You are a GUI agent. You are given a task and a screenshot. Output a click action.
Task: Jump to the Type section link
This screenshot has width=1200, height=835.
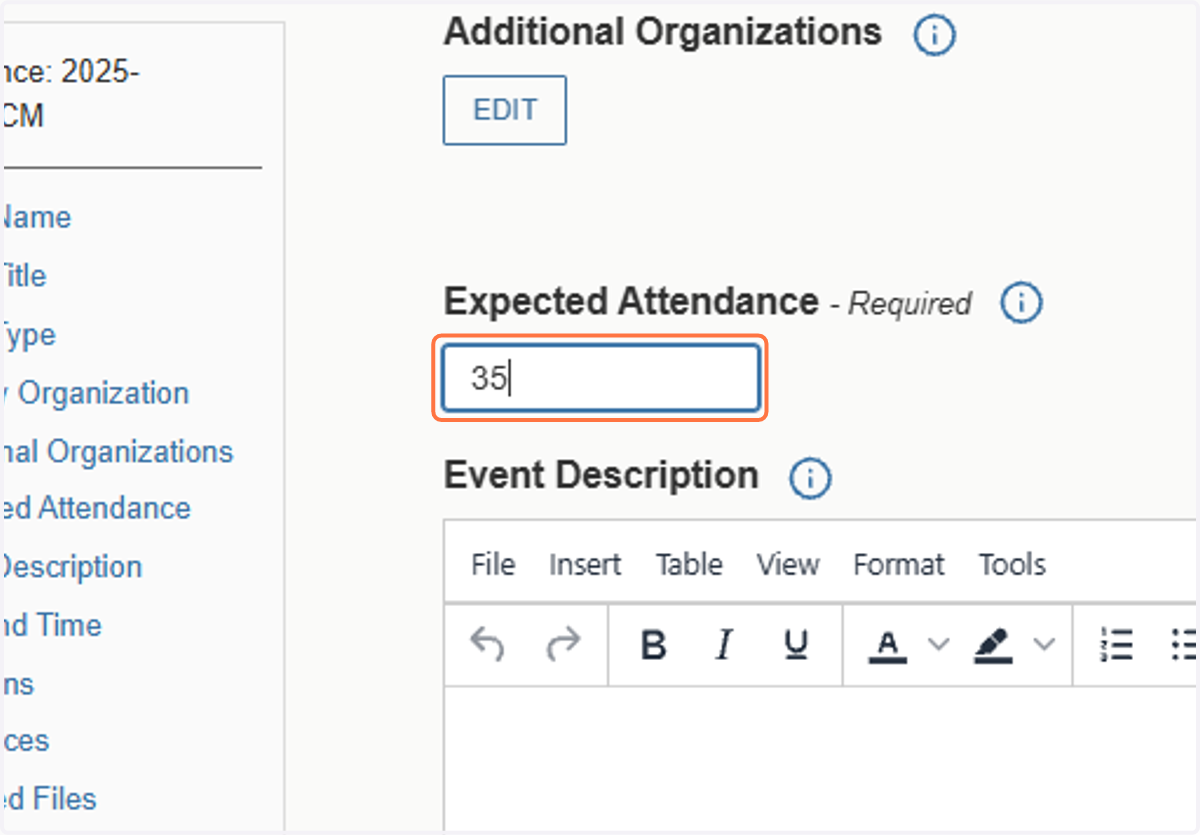click(29, 334)
